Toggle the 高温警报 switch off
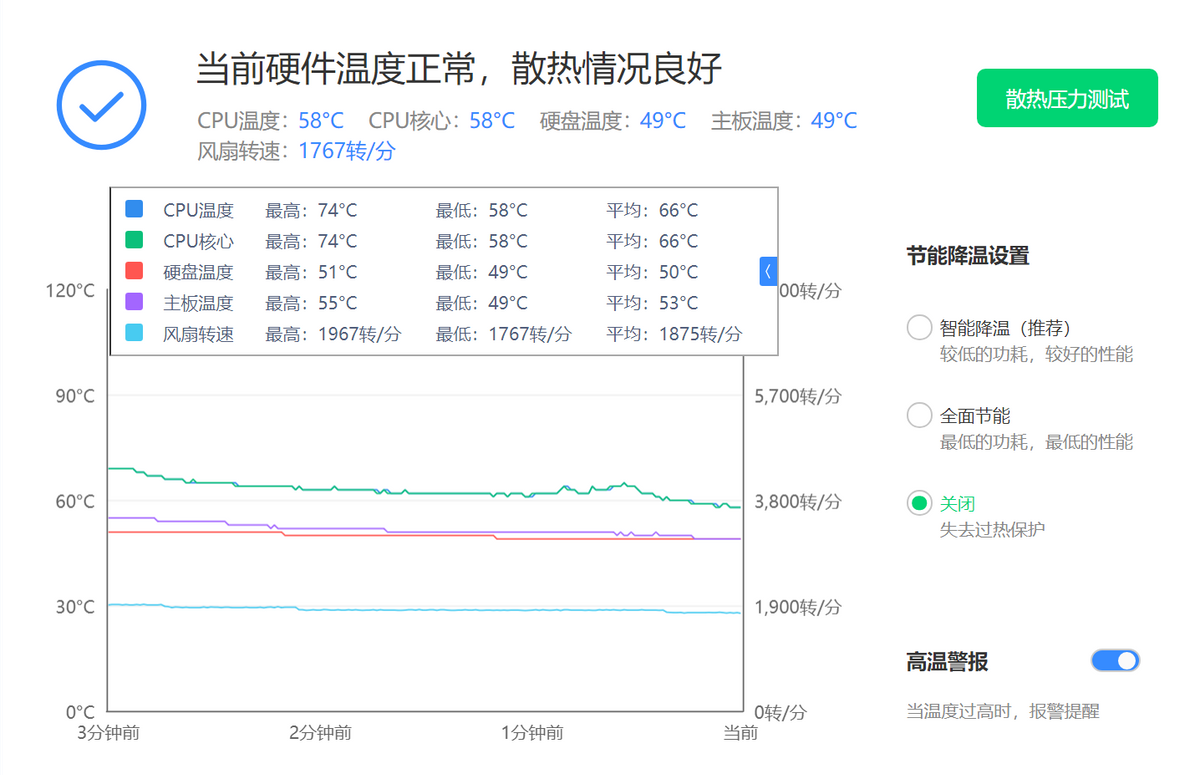 [1115, 660]
